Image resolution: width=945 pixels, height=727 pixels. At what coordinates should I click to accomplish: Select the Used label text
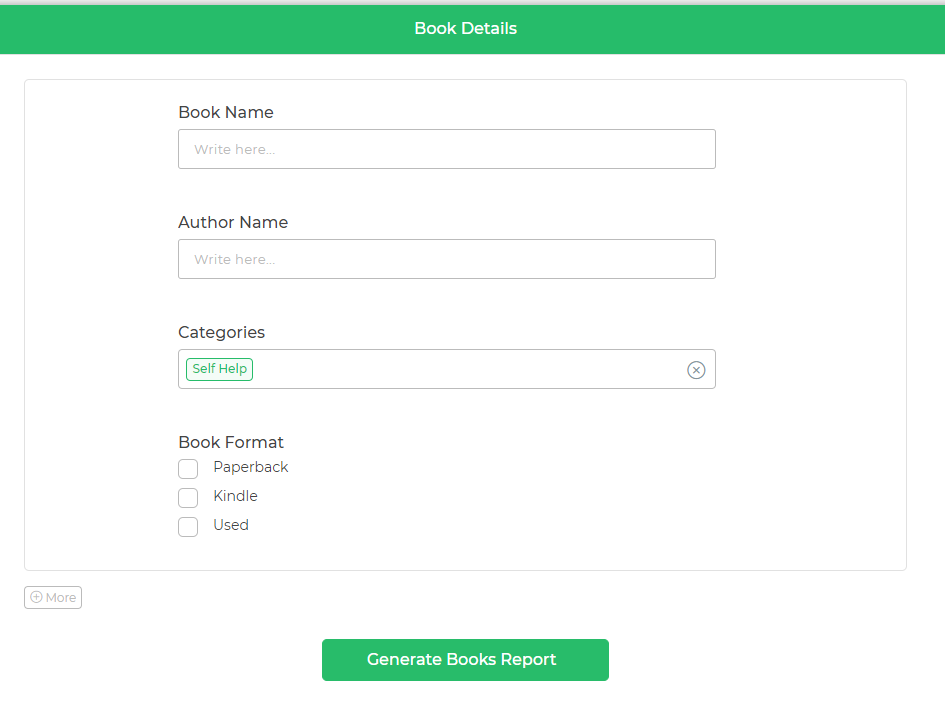(x=231, y=525)
